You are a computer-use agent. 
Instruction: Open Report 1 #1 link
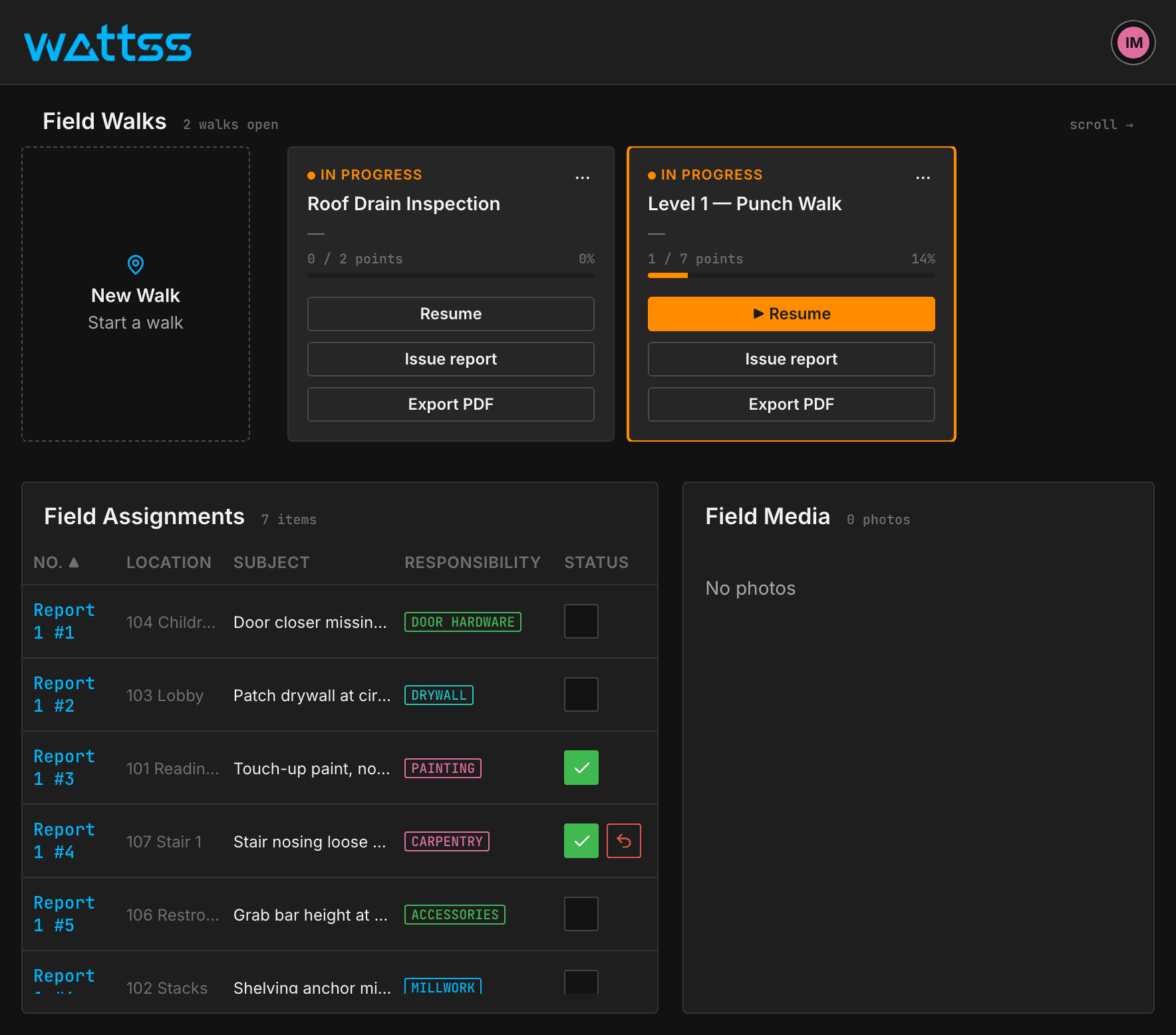(x=65, y=621)
